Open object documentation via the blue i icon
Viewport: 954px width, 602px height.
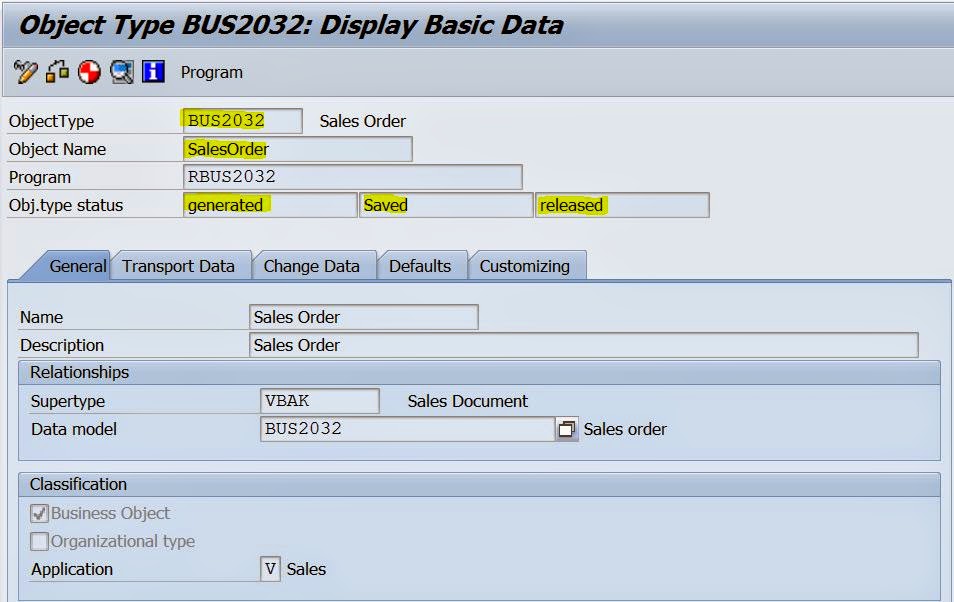(x=151, y=71)
